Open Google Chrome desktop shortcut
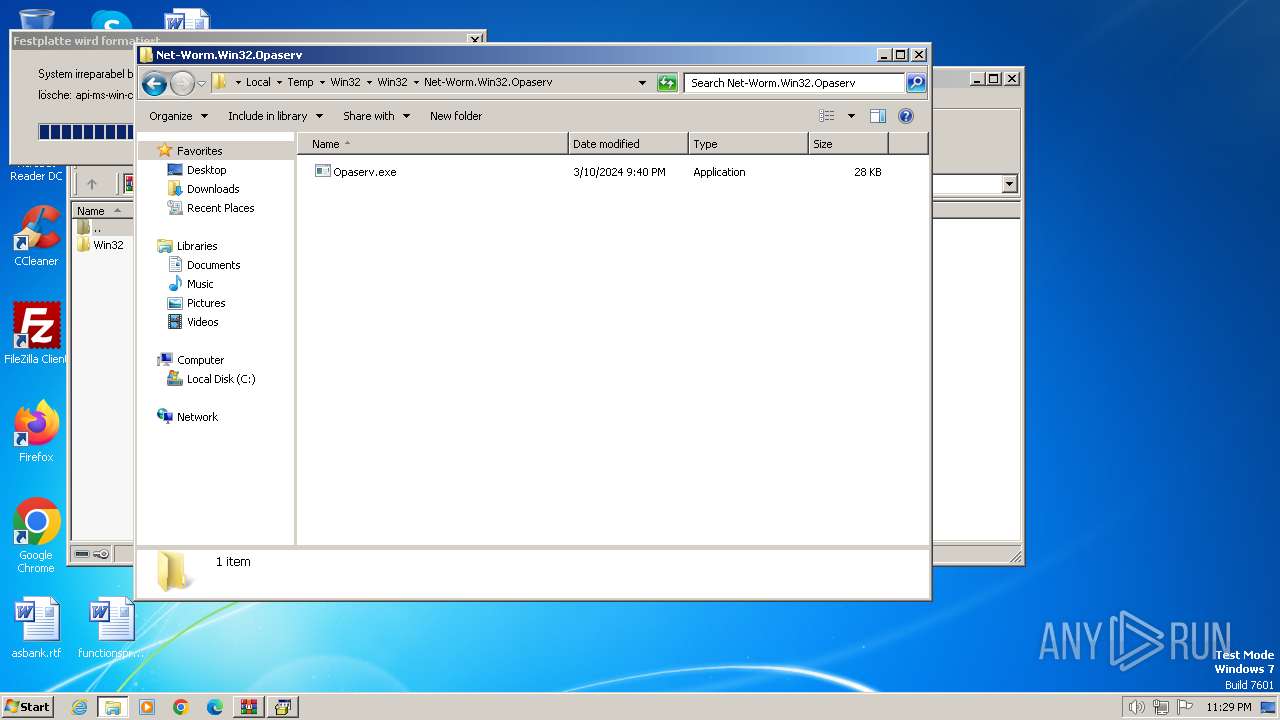This screenshot has height=720, width=1280. pos(36,536)
